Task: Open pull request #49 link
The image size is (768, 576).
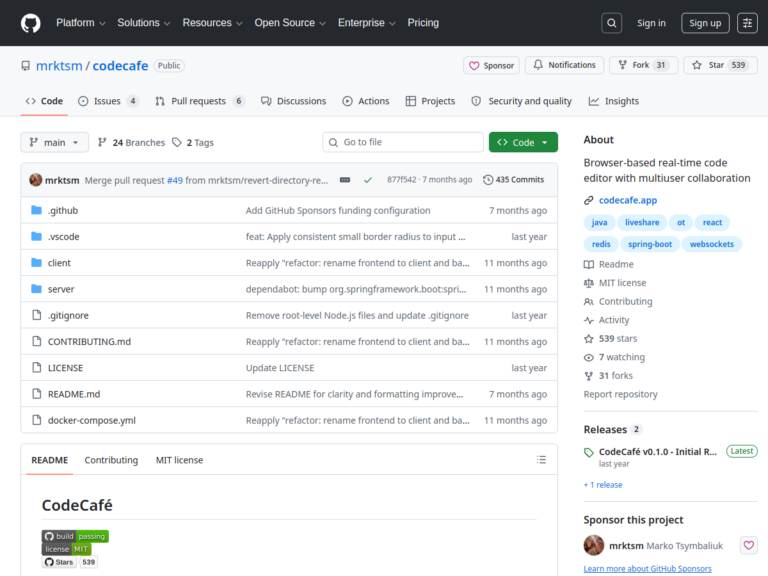Action: point(174,180)
